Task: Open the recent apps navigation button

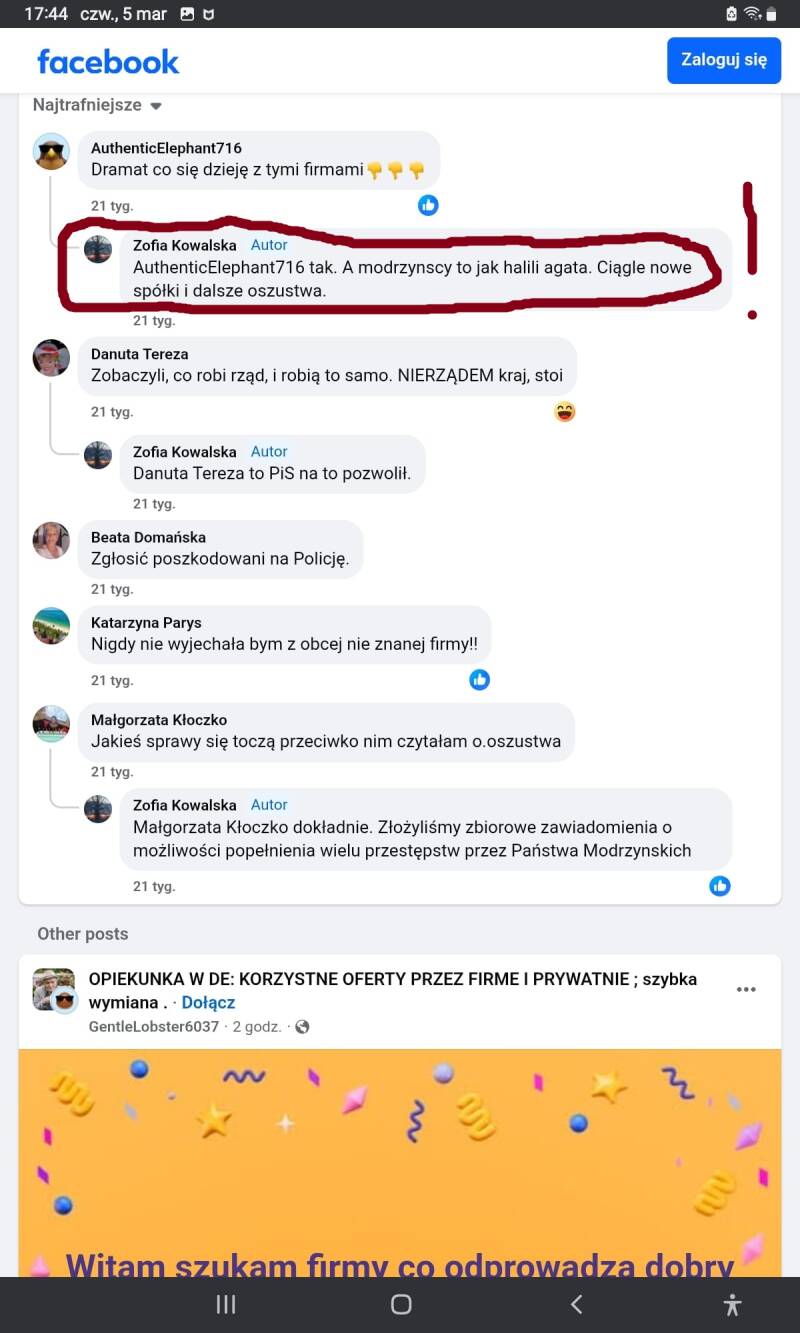Action: 226,1304
